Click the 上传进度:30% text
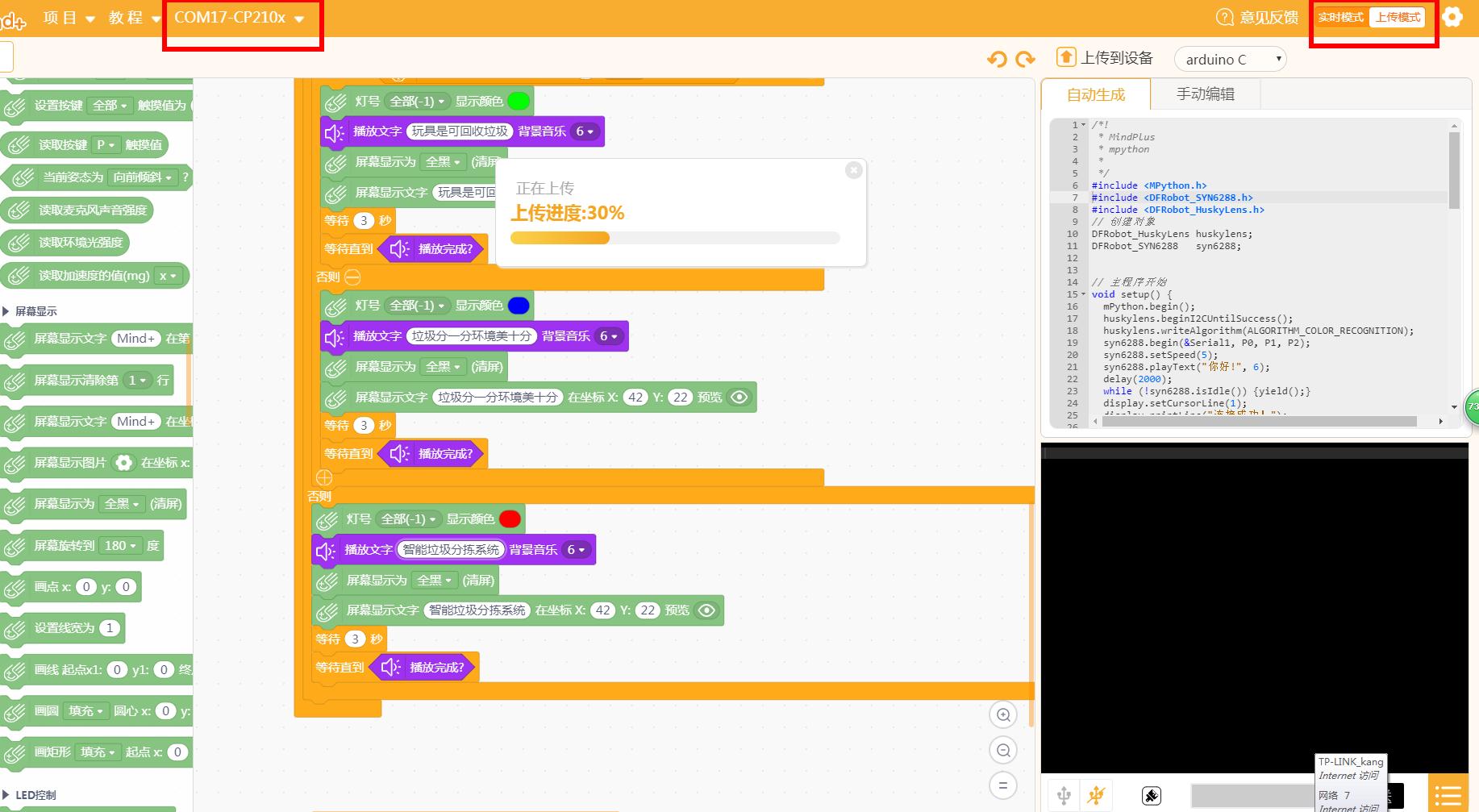 [568, 213]
